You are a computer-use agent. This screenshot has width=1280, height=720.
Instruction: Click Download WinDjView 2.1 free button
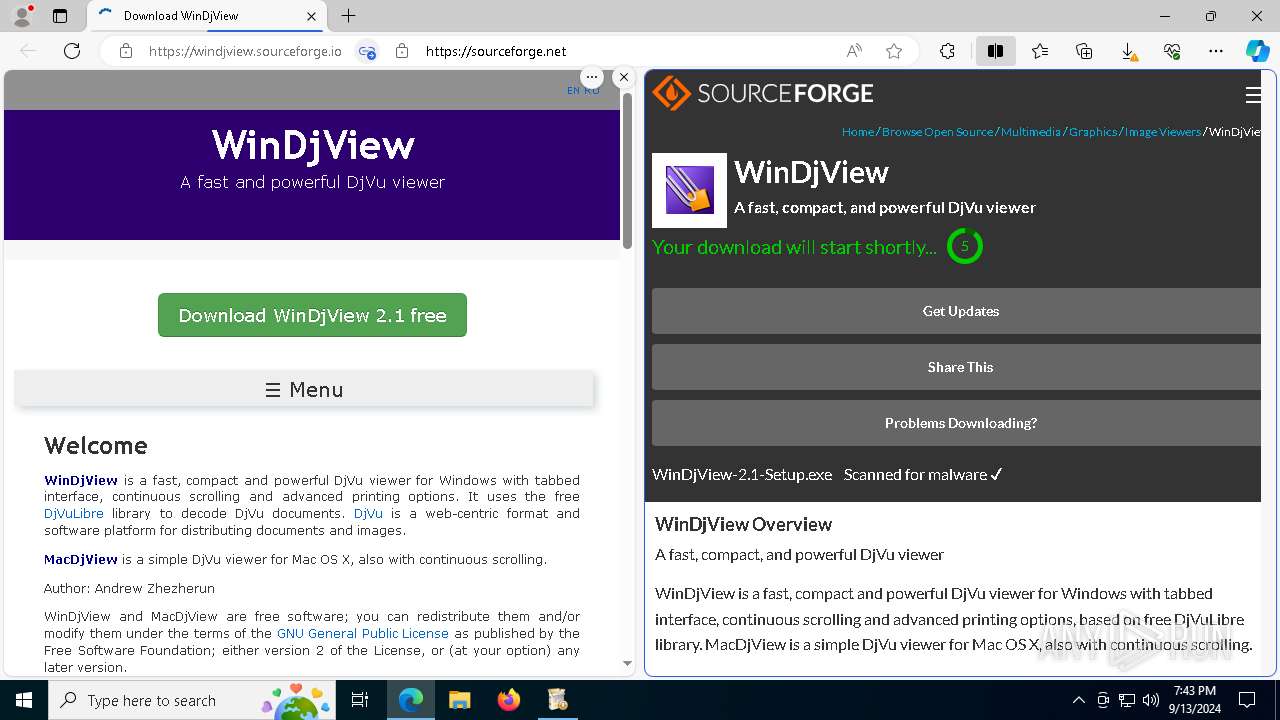point(312,315)
